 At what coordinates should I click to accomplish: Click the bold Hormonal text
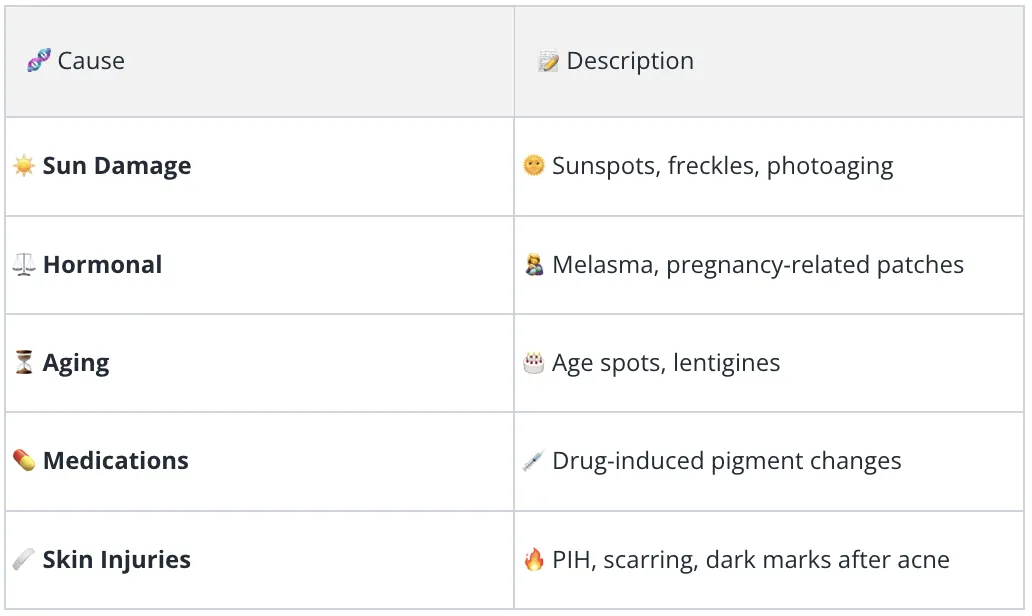coord(103,265)
